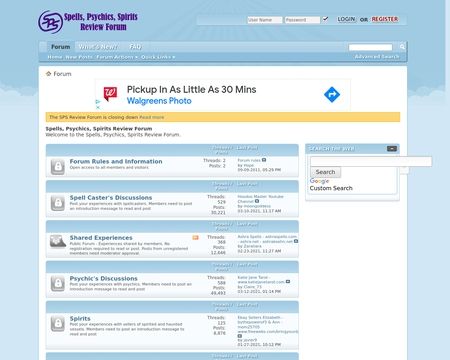The image size is (450, 360).
Task: Open the Hoodoo Master Youtube Channel thread
Action: [260, 199]
